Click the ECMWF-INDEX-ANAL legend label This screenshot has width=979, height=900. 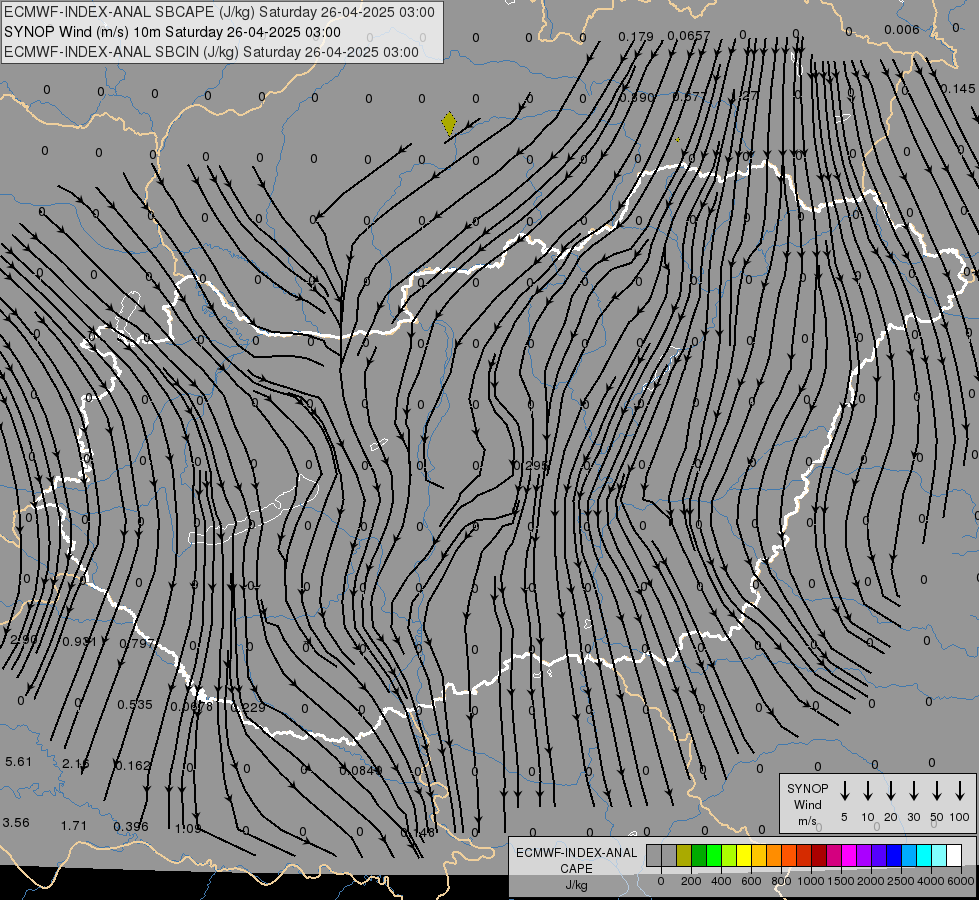pos(577,853)
